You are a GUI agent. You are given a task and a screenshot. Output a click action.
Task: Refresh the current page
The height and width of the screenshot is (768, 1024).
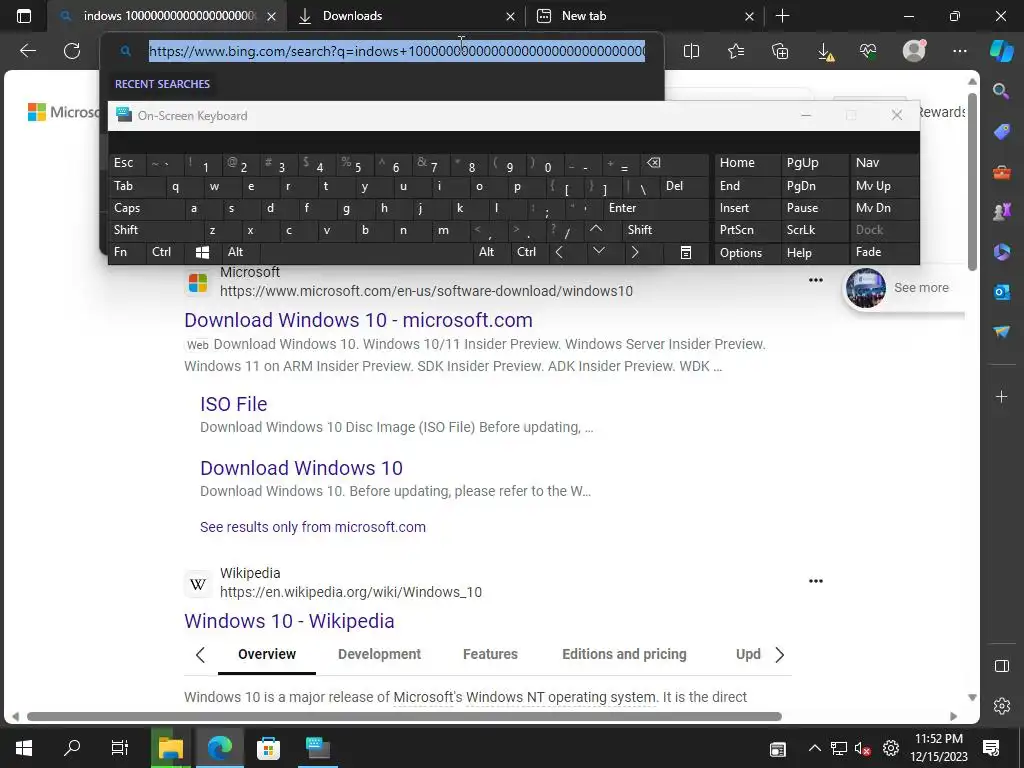pyautogui.click(x=72, y=51)
